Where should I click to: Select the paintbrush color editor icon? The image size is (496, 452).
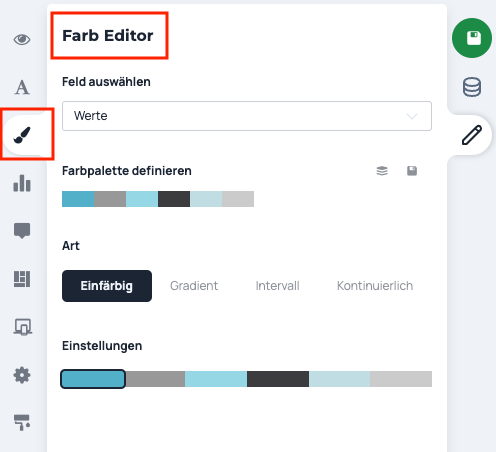click(22, 135)
